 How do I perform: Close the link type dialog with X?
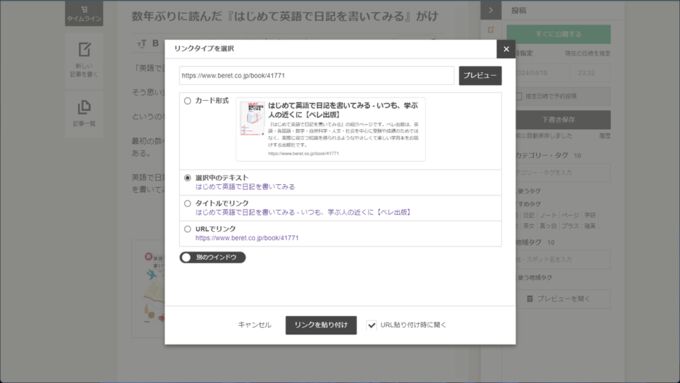pyautogui.click(x=506, y=49)
